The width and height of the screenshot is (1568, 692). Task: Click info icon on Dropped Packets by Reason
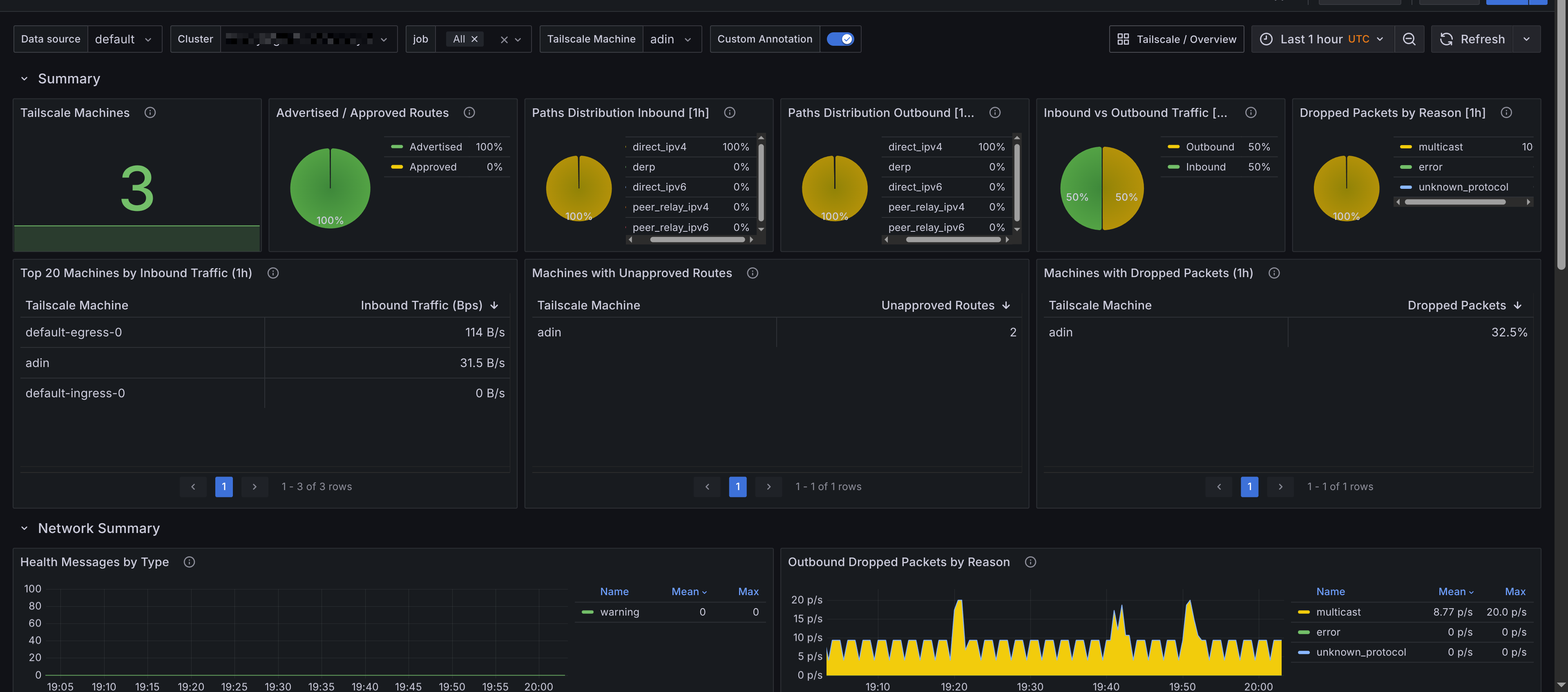point(1506,113)
